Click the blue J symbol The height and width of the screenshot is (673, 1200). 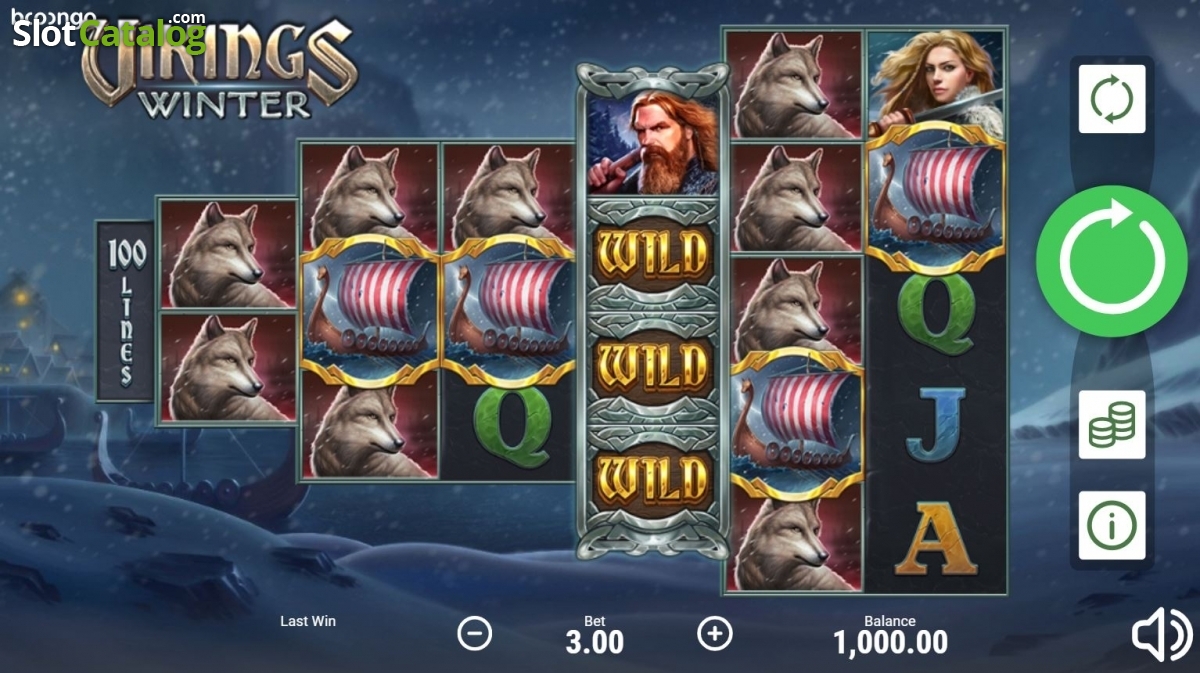click(935, 425)
